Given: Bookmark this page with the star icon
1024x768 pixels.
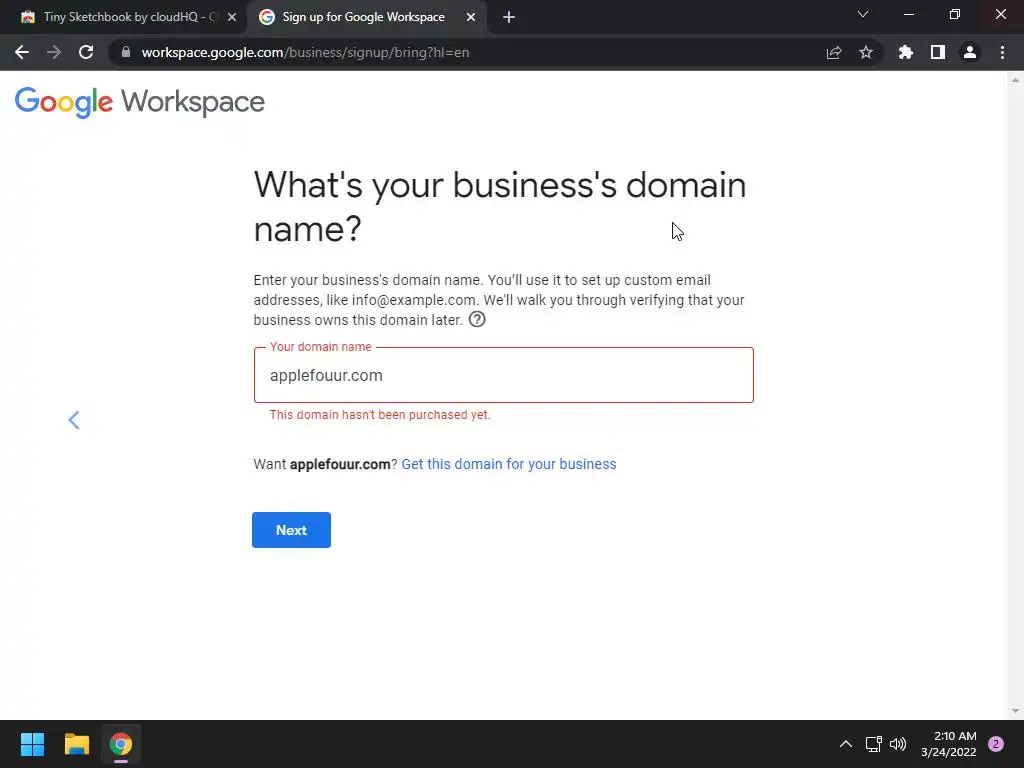Looking at the screenshot, I should [x=866, y=52].
